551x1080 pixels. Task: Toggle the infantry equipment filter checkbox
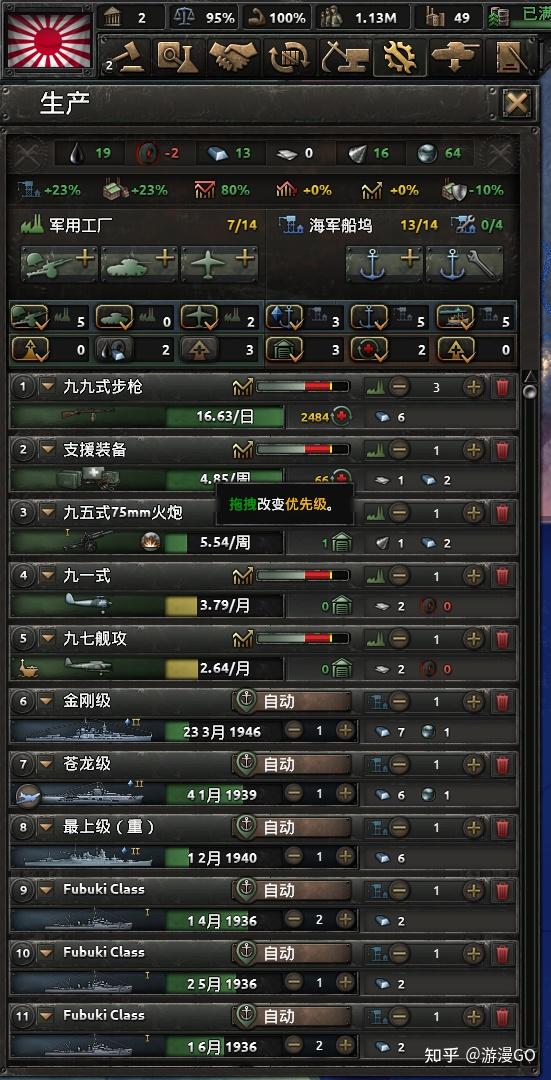tap(30, 318)
